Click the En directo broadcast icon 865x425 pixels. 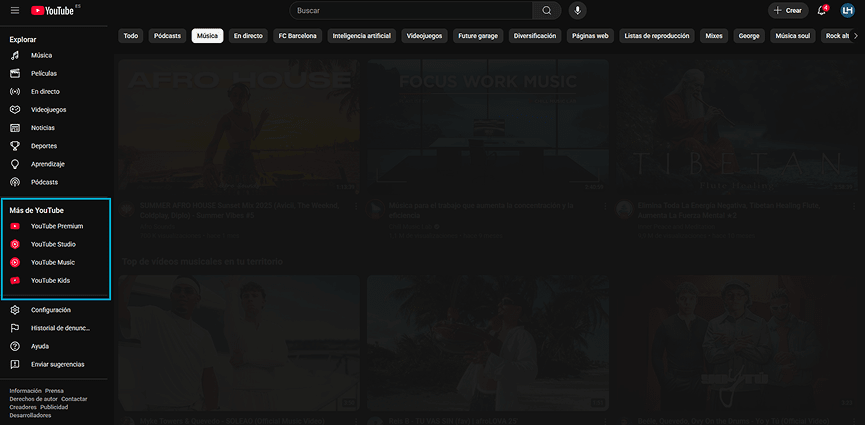click(x=15, y=92)
